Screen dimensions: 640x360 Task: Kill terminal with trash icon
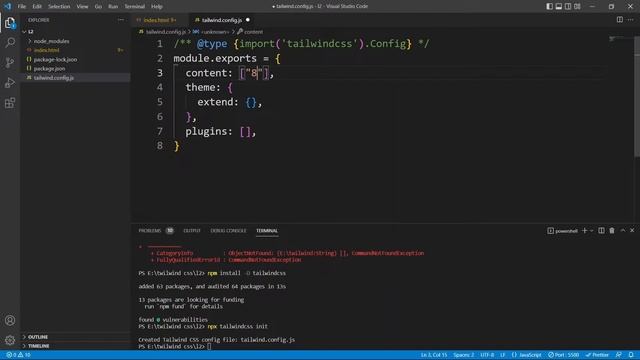click(x=612, y=231)
